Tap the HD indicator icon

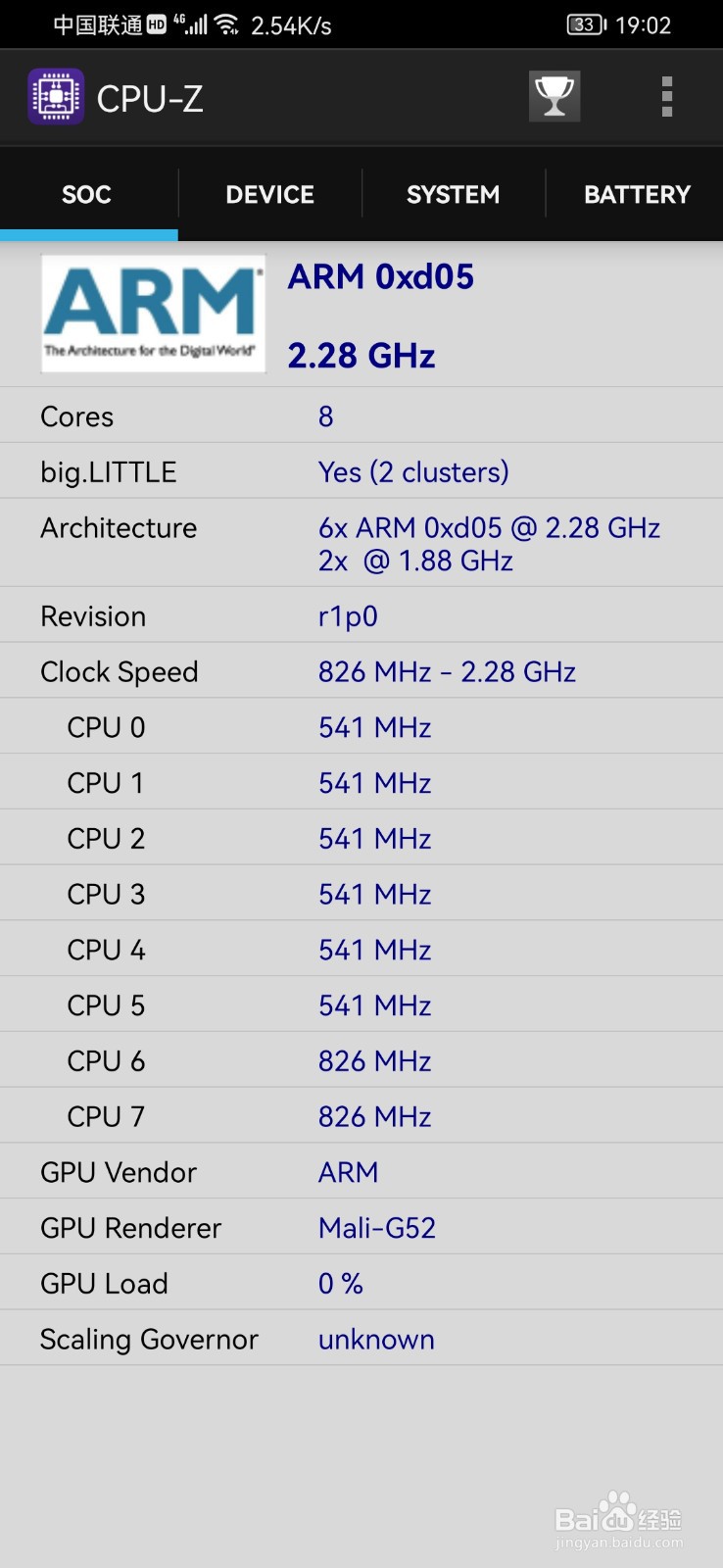(157, 25)
